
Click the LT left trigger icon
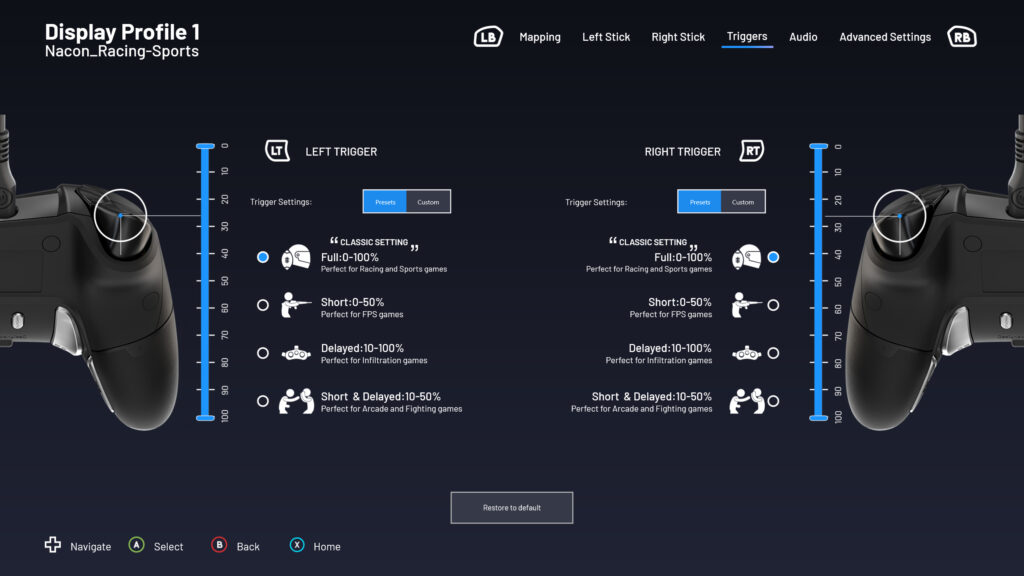coord(277,151)
